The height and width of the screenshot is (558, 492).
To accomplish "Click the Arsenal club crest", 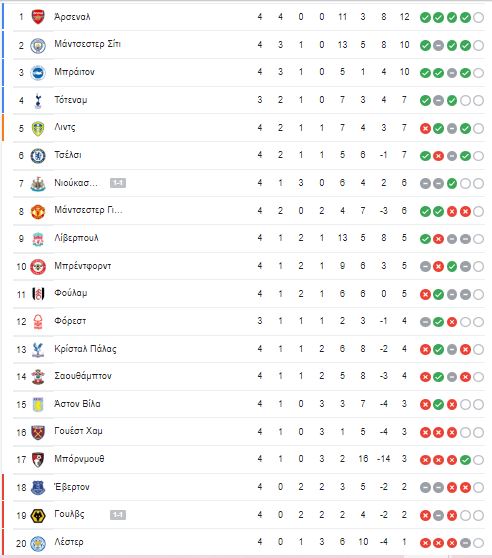I will tap(38, 17).
